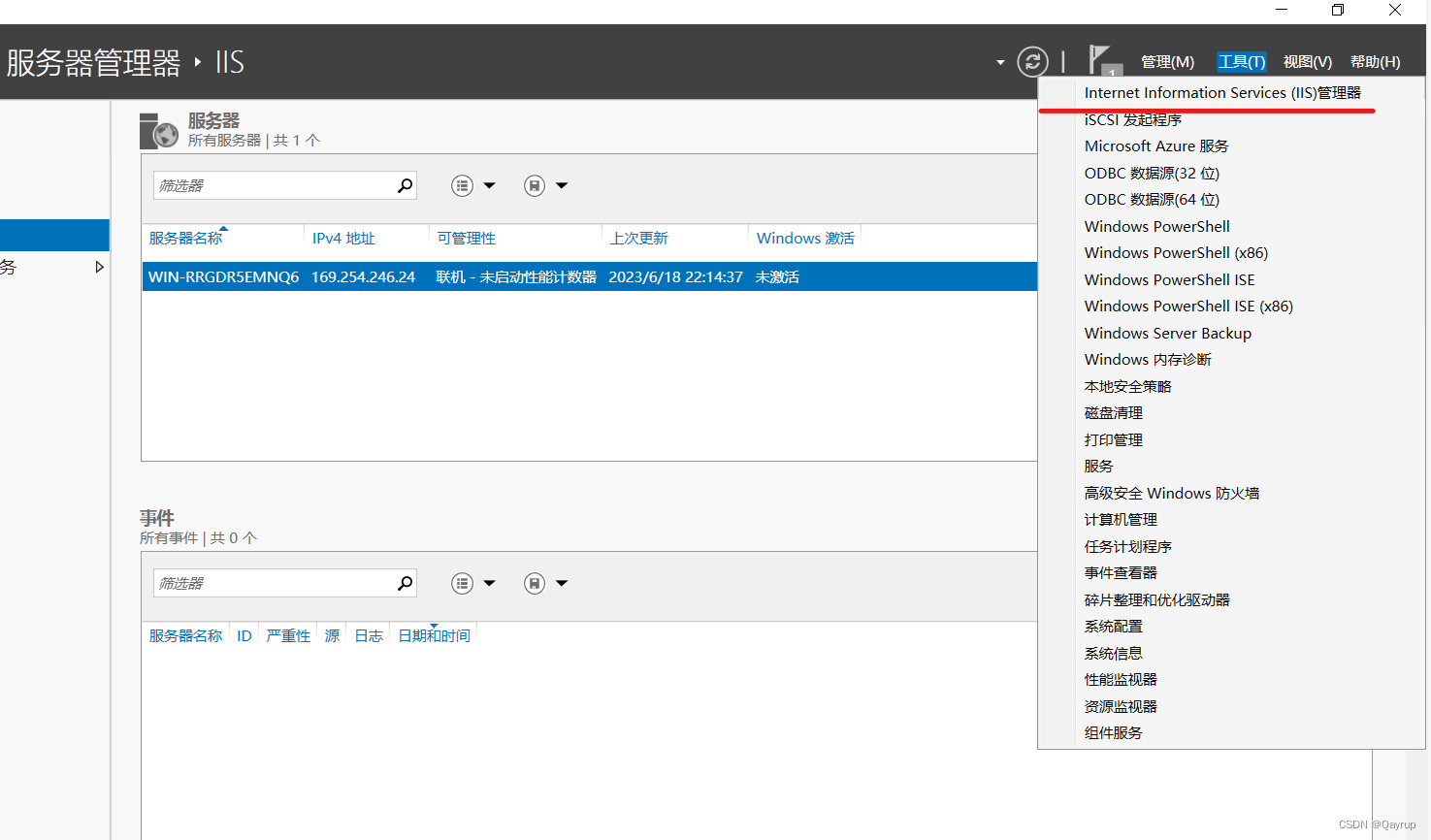This screenshot has width=1431, height=840.
Task: Click 服务器管理器 breadcrumb title
Action: click(x=93, y=63)
